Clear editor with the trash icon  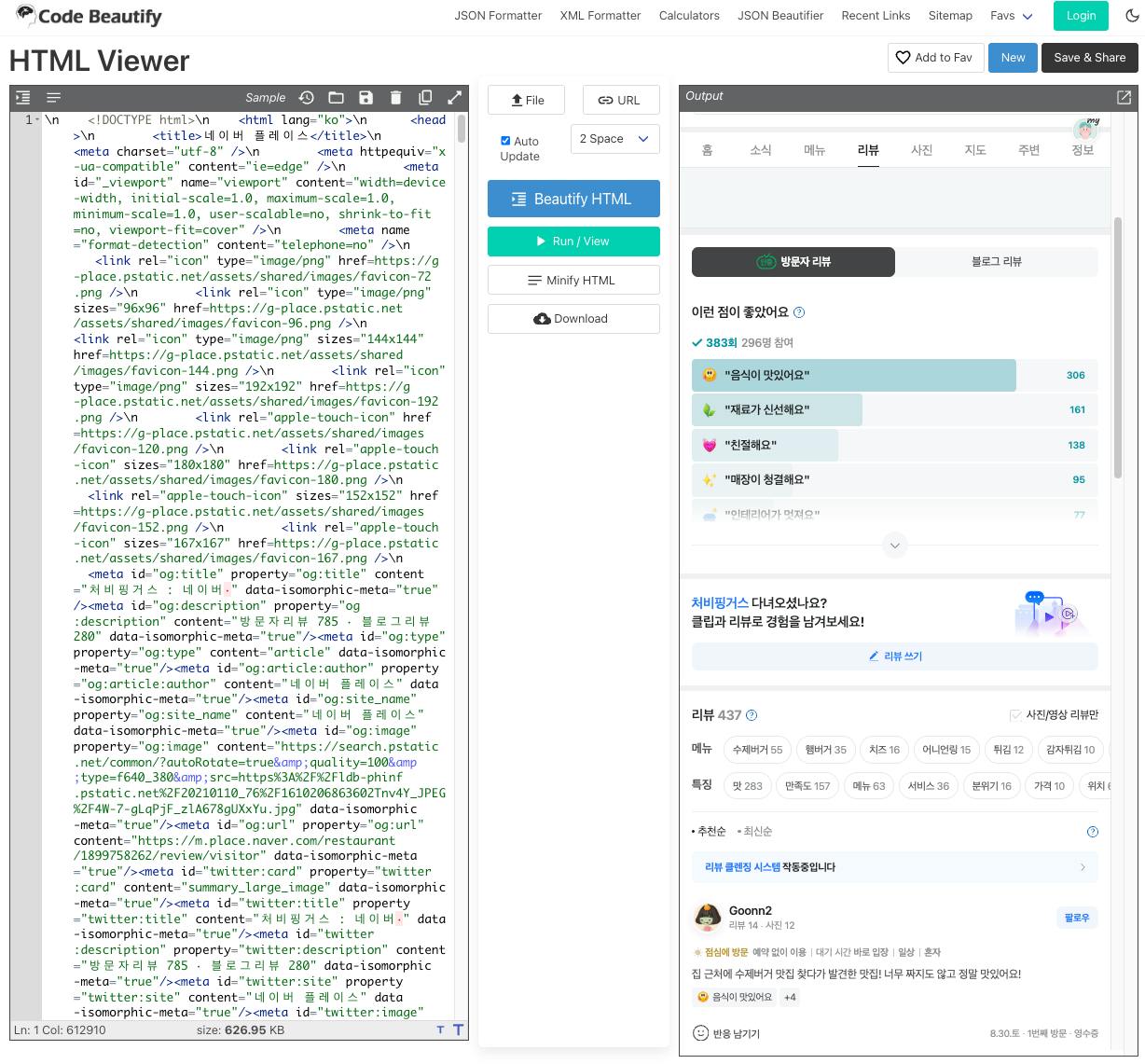(x=395, y=97)
